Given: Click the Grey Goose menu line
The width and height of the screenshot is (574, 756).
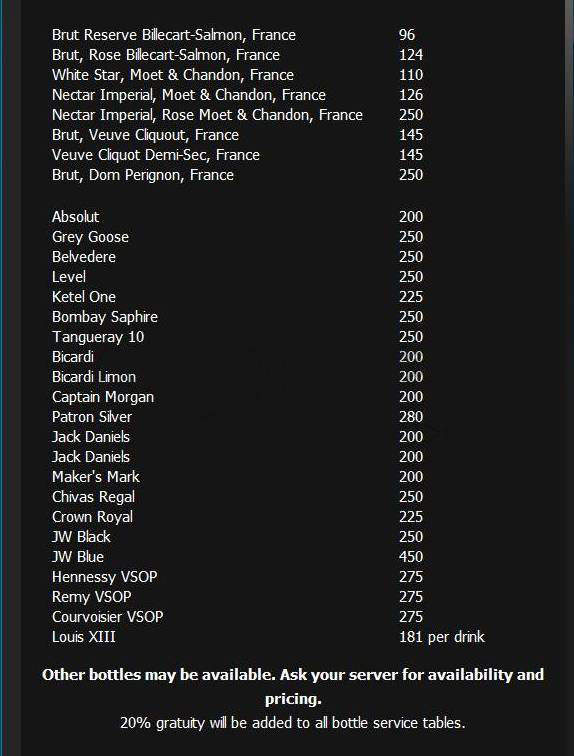Looking at the screenshot, I should (x=90, y=237).
